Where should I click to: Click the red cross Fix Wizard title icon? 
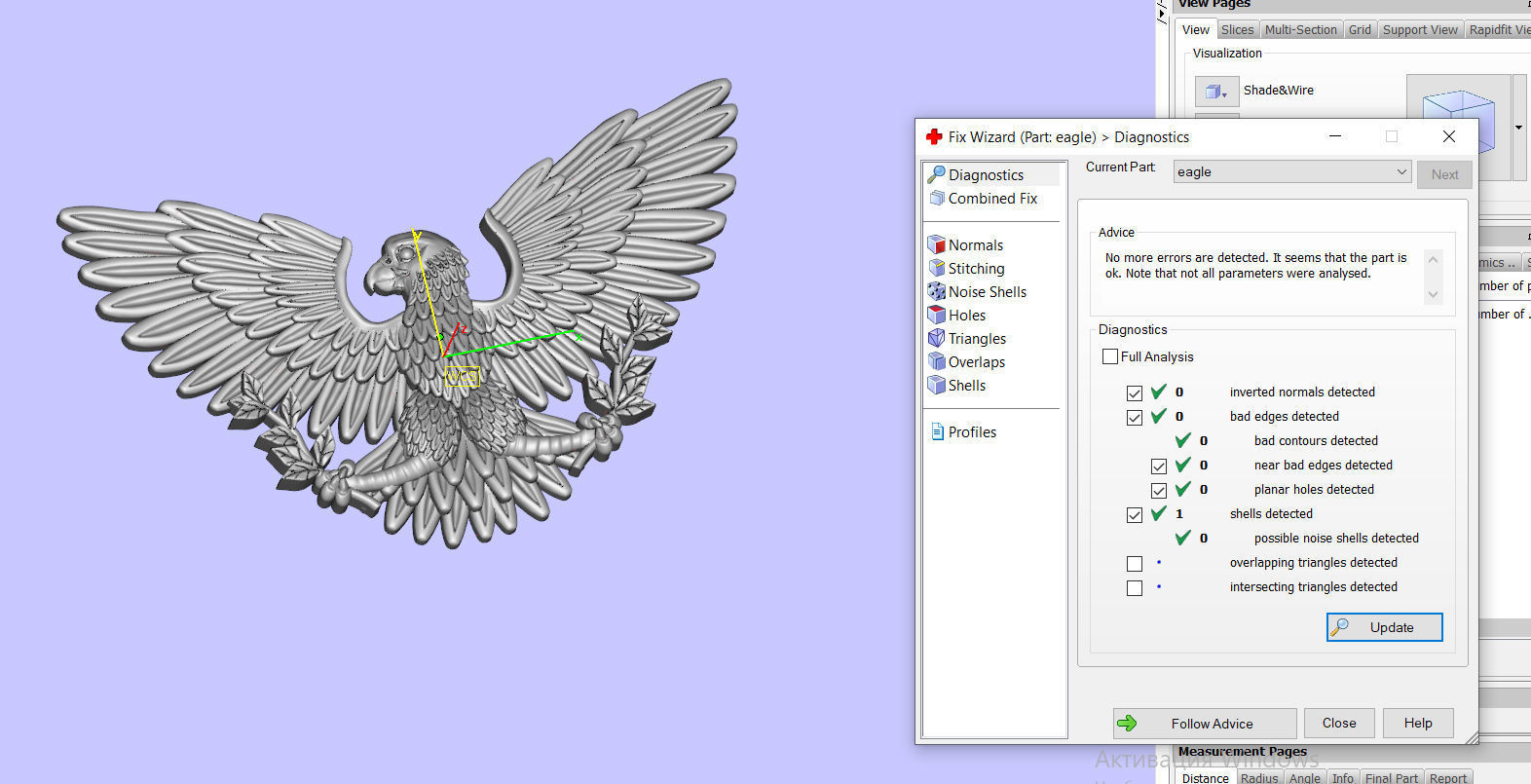click(x=934, y=137)
